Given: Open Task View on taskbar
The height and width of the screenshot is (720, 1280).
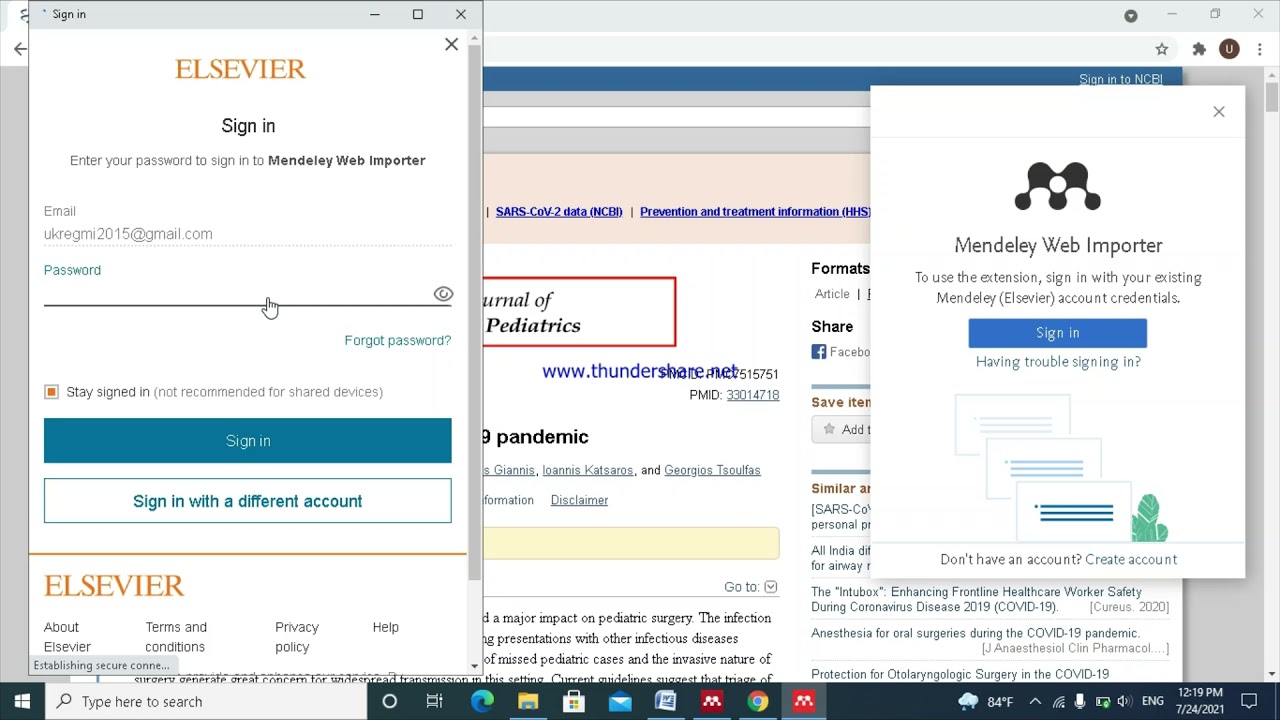Looking at the screenshot, I should coord(435,702).
